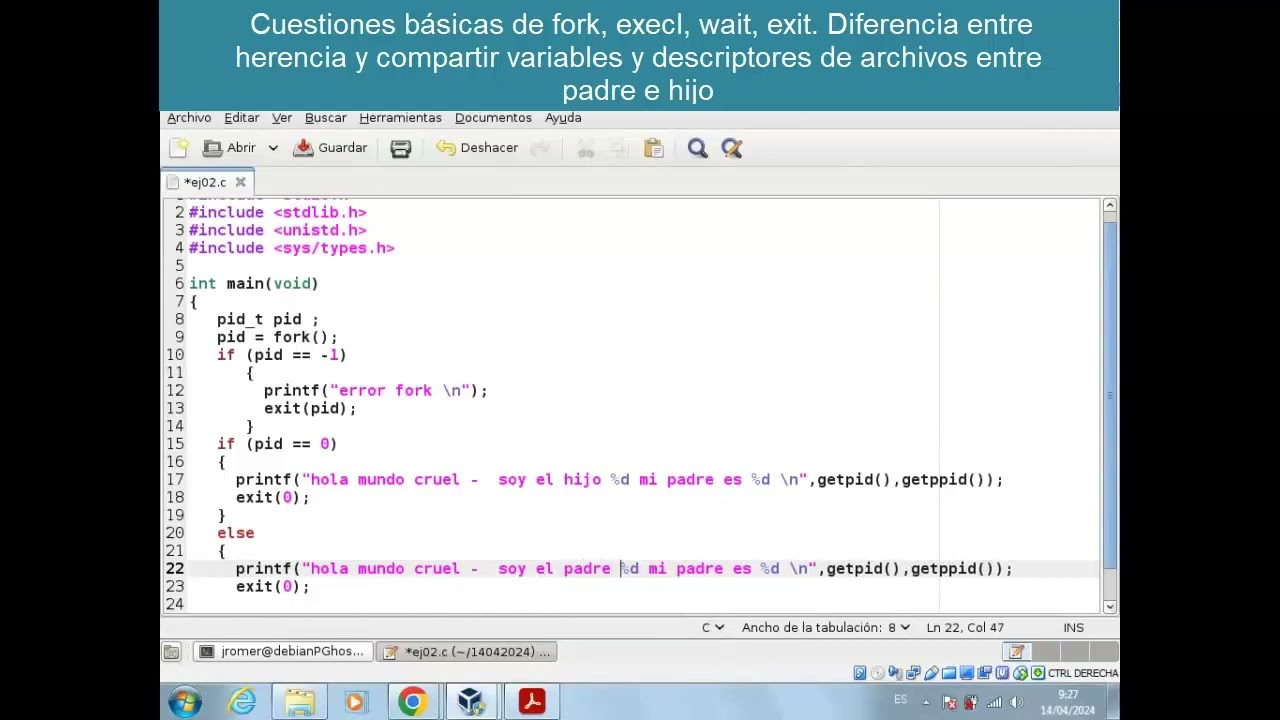Open VirtualBox from taskbar

[x=470, y=702]
